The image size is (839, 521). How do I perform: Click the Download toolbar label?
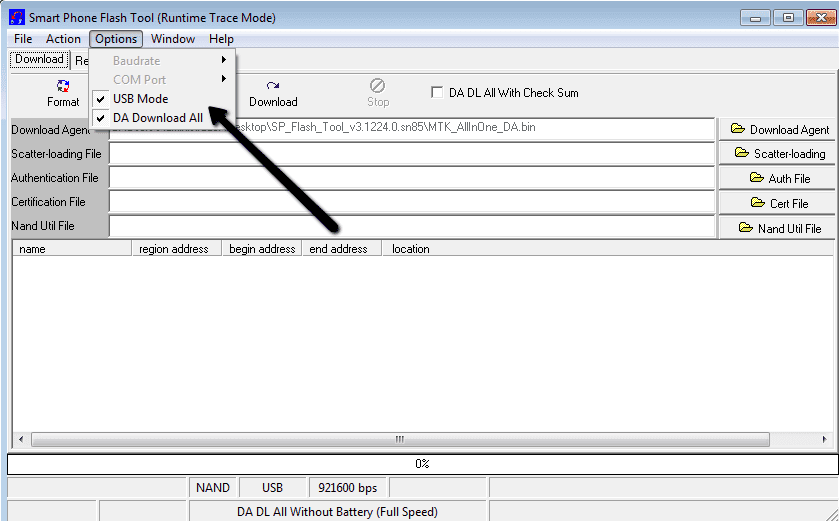(273, 102)
